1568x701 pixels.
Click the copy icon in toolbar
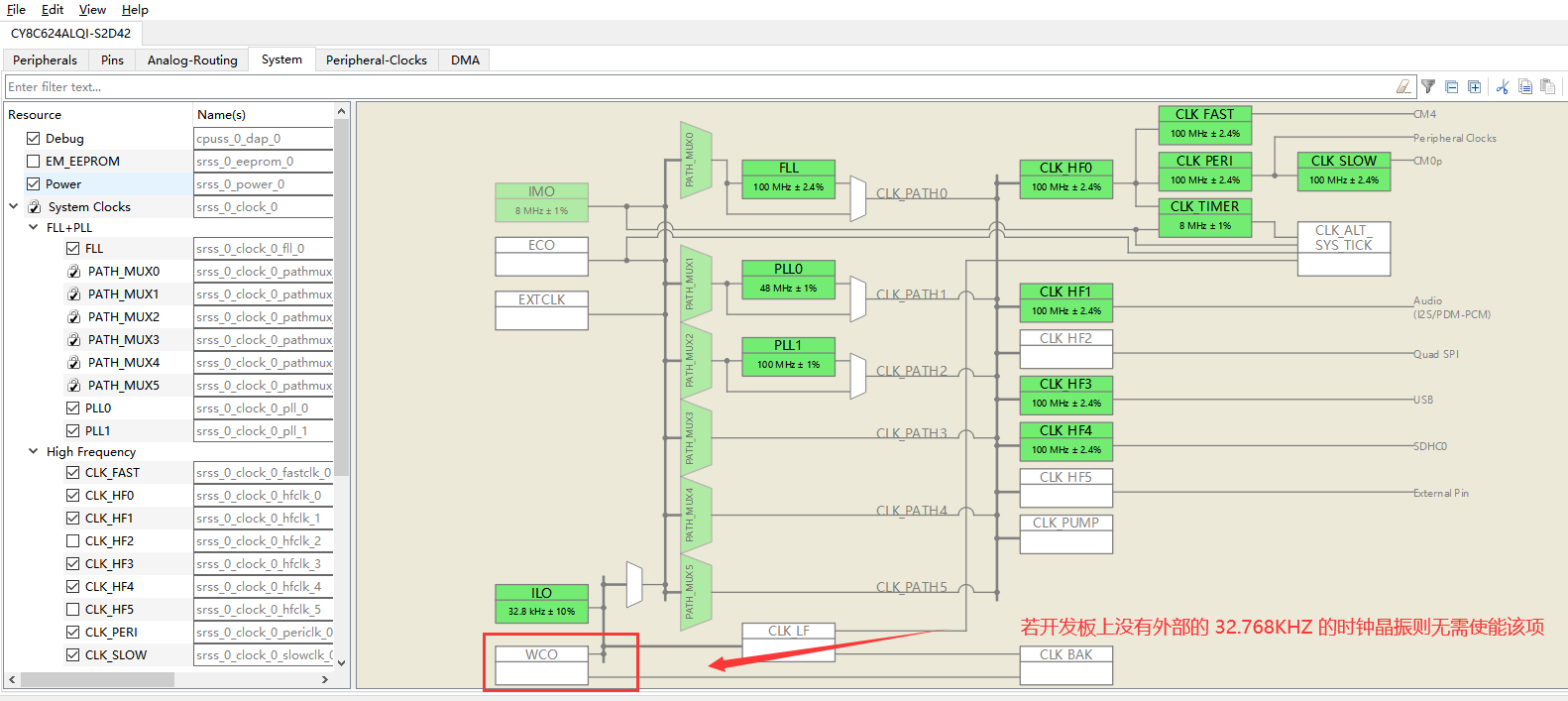[1525, 87]
